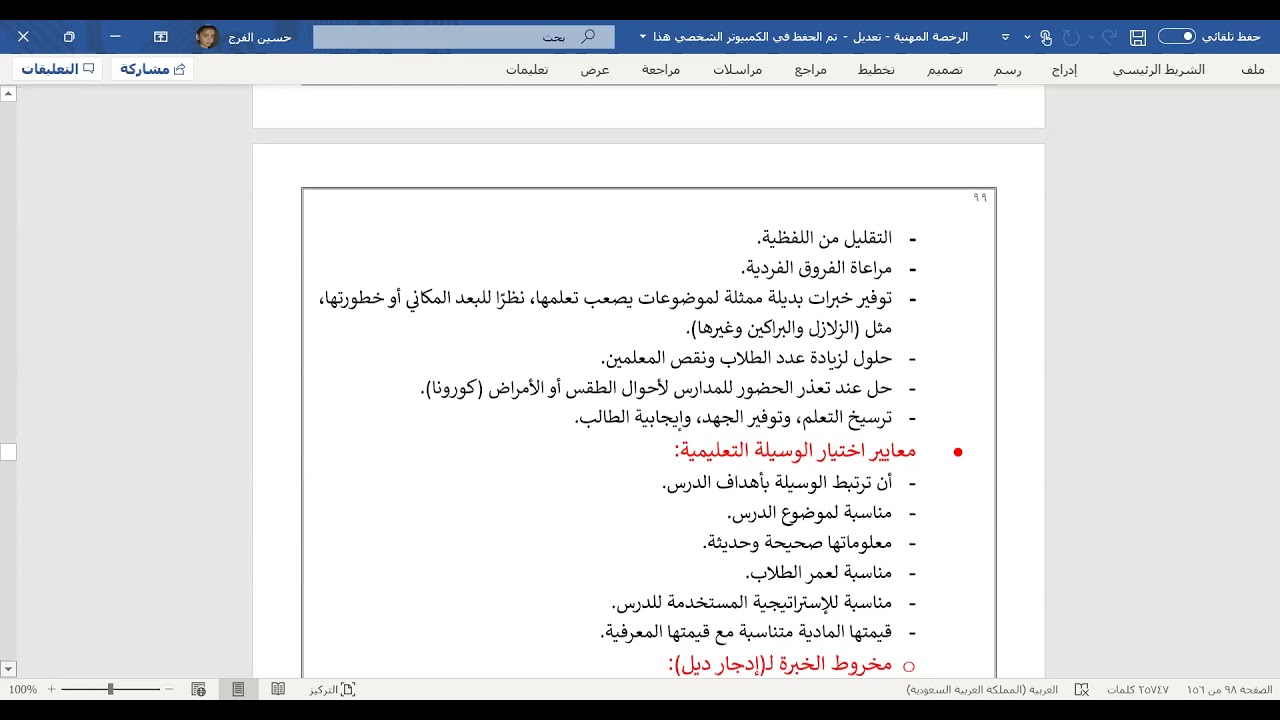Switch to the مراجعة Review tab
This screenshot has height=720, width=1280.
[661, 69]
